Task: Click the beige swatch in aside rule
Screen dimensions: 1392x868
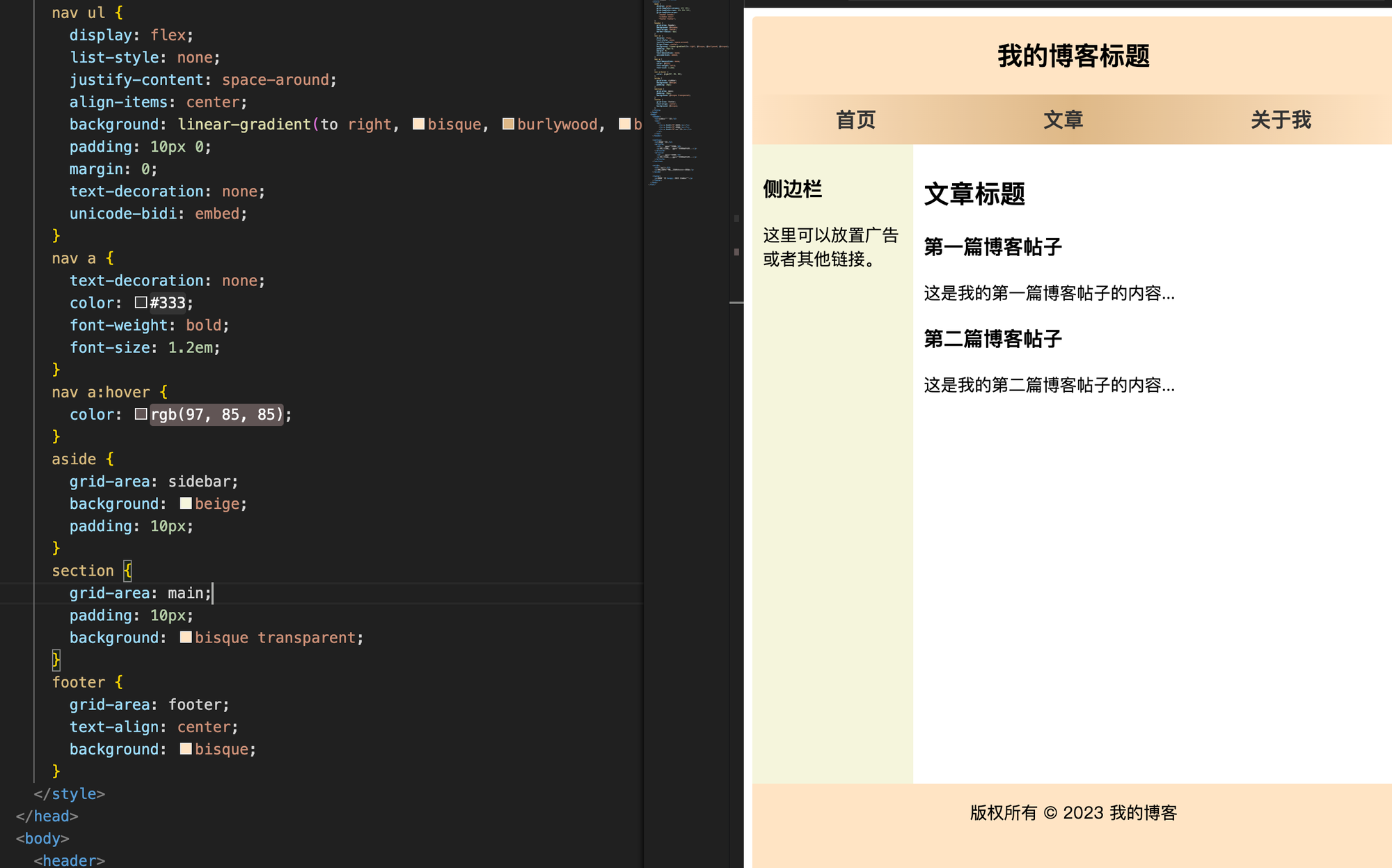Action: click(x=186, y=503)
